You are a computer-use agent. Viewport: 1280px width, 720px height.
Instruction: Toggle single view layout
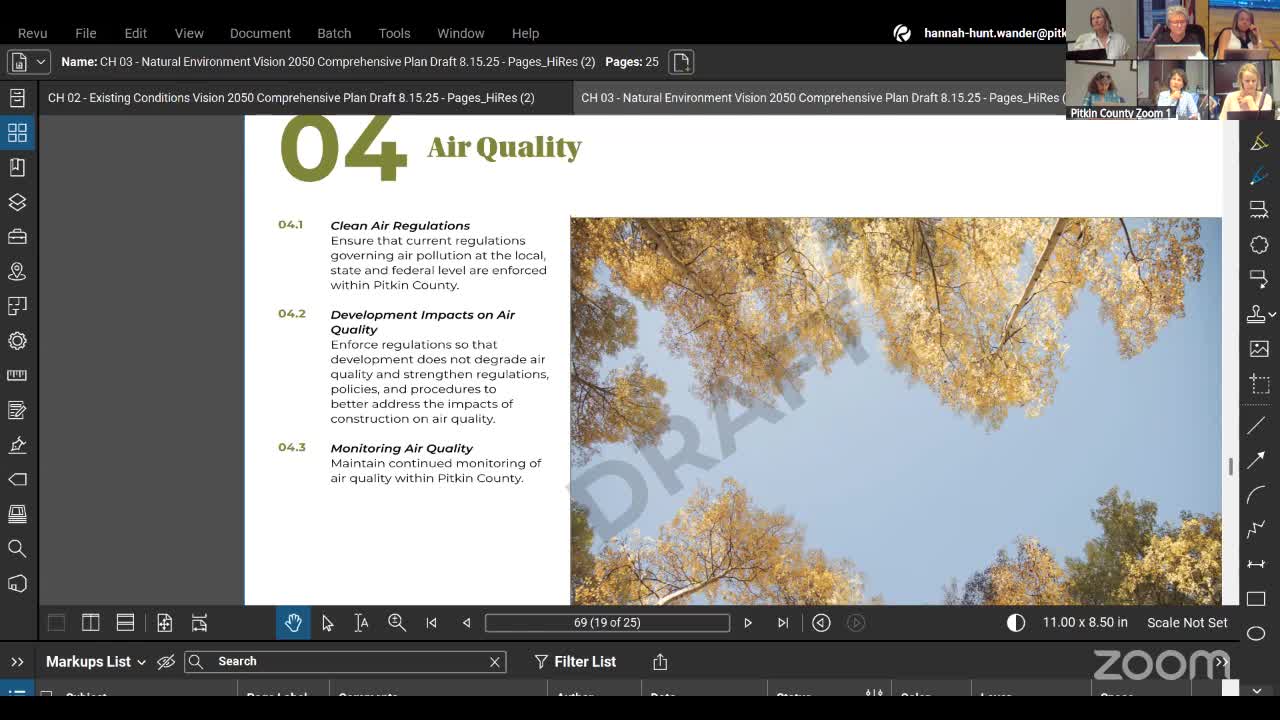click(56, 622)
